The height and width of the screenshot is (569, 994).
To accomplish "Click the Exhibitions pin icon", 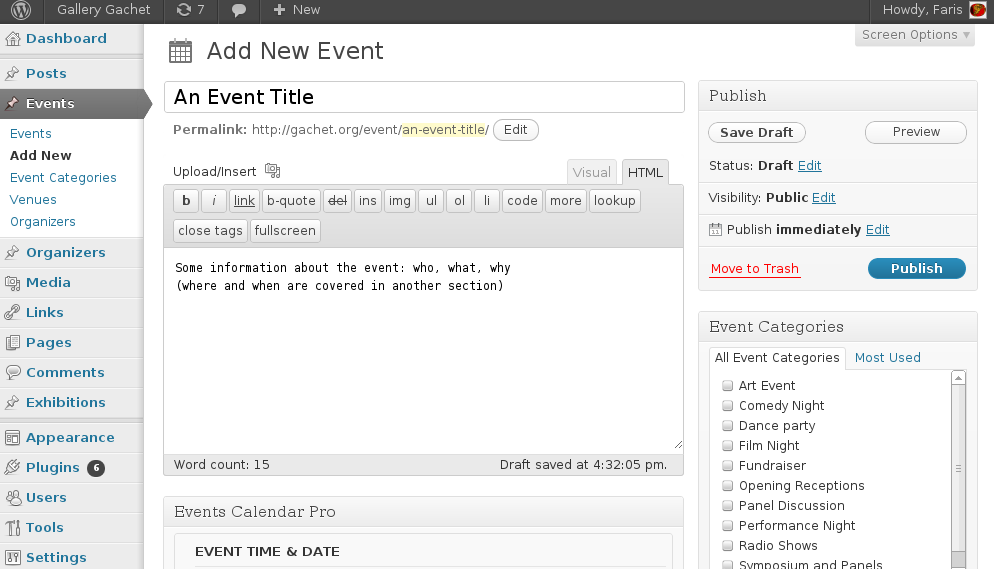I will [12, 402].
